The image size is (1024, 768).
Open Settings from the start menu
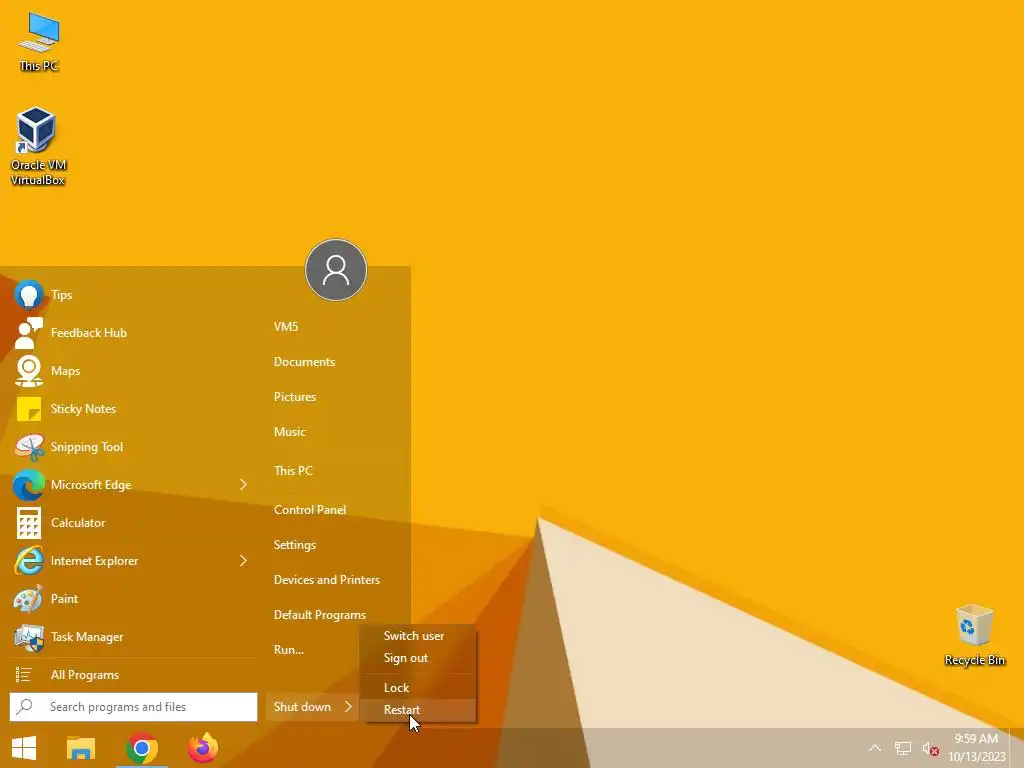point(295,545)
